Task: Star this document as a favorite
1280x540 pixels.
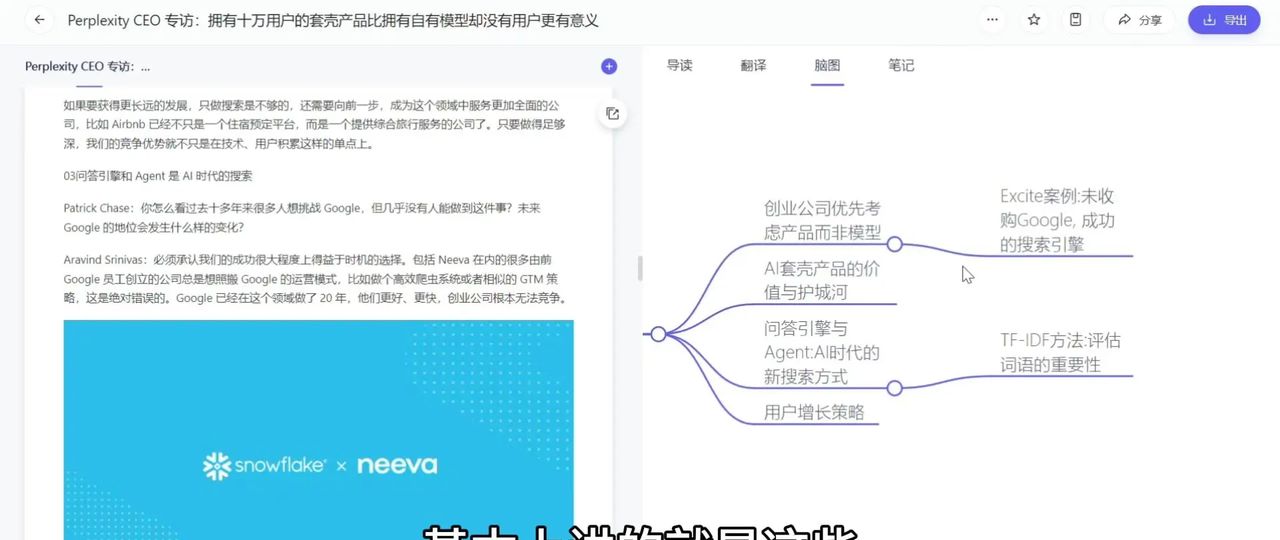Action: (x=1034, y=20)
